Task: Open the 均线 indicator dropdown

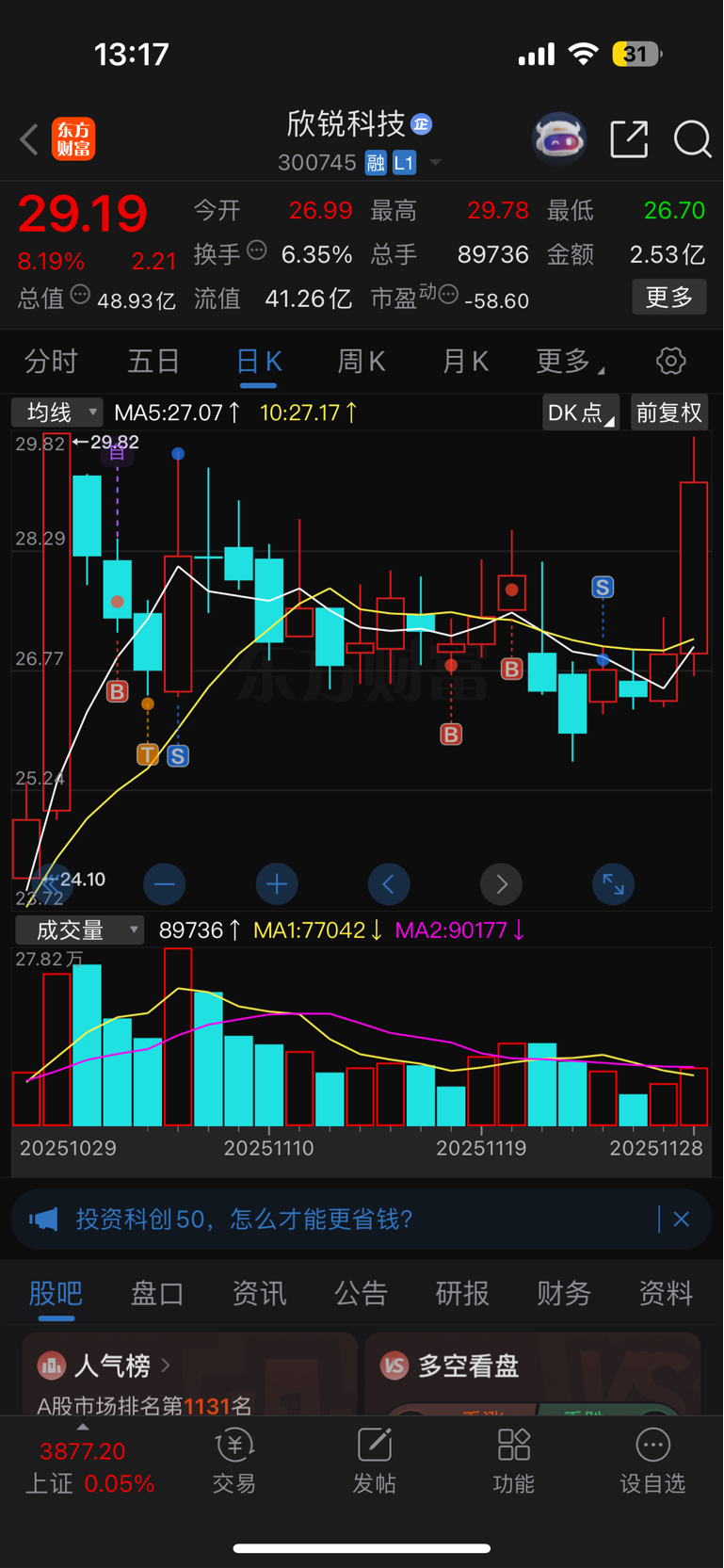Action: [x=56, y=412]
